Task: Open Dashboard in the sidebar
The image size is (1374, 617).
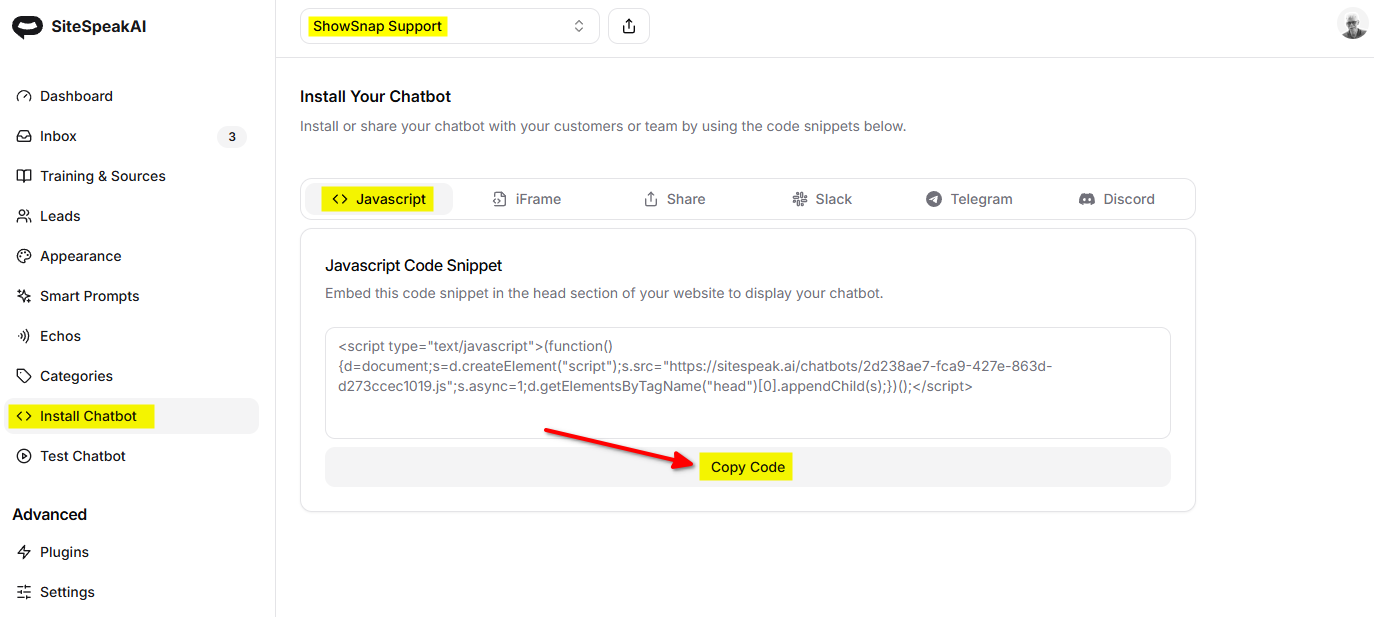Action: click(x=132, y=96)
